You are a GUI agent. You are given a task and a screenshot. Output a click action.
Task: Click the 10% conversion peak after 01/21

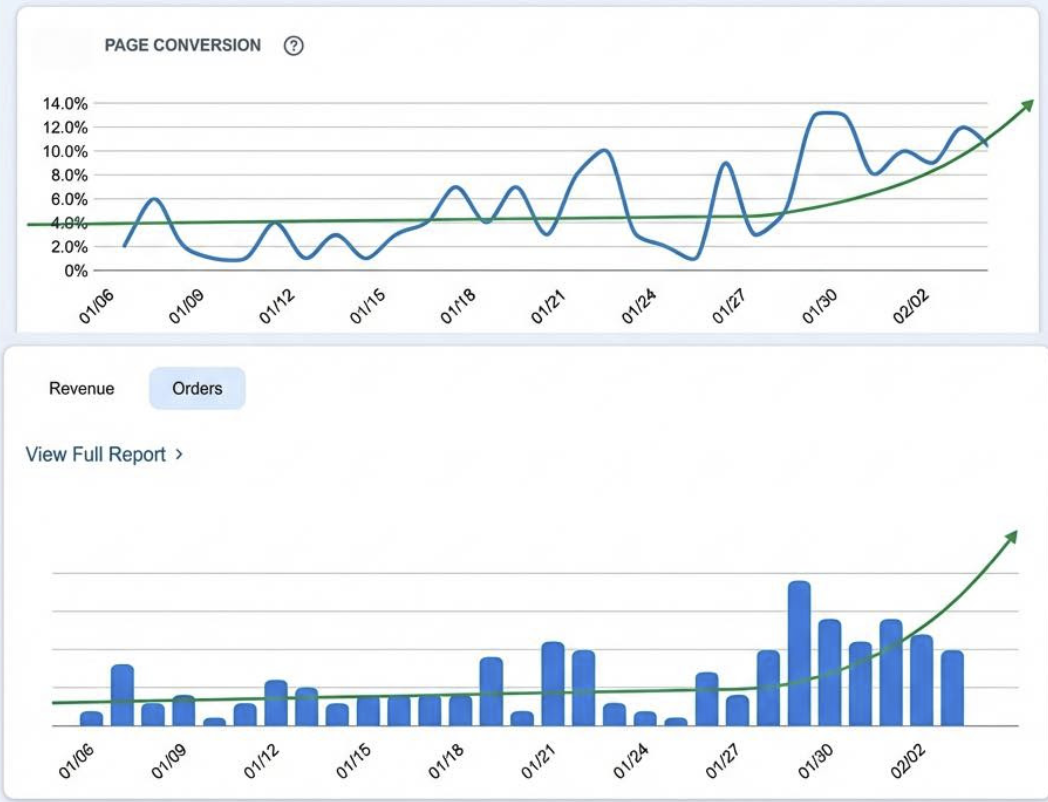(603, 151)
